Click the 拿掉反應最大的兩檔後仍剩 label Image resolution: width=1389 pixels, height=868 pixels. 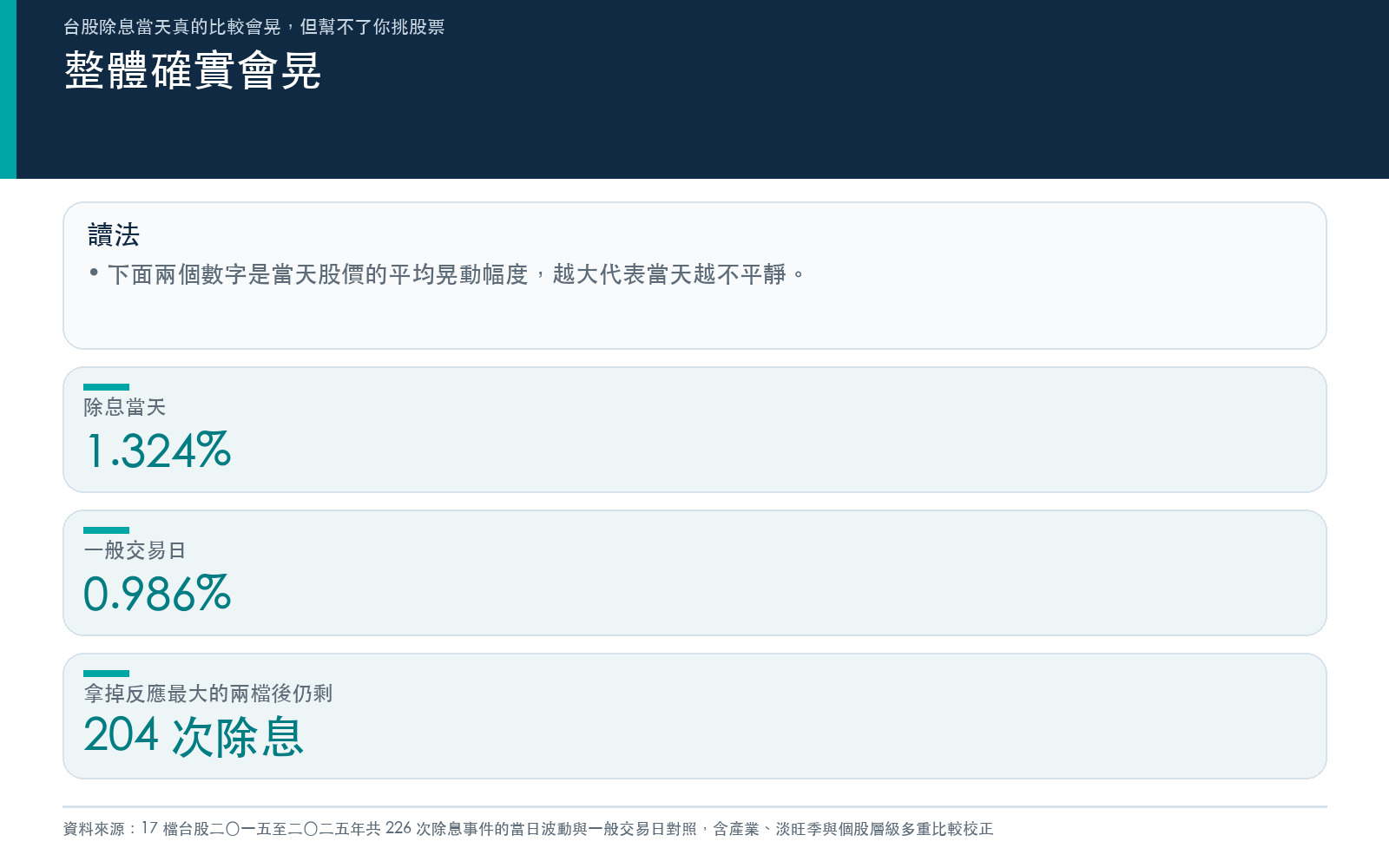tap(208, 694)
